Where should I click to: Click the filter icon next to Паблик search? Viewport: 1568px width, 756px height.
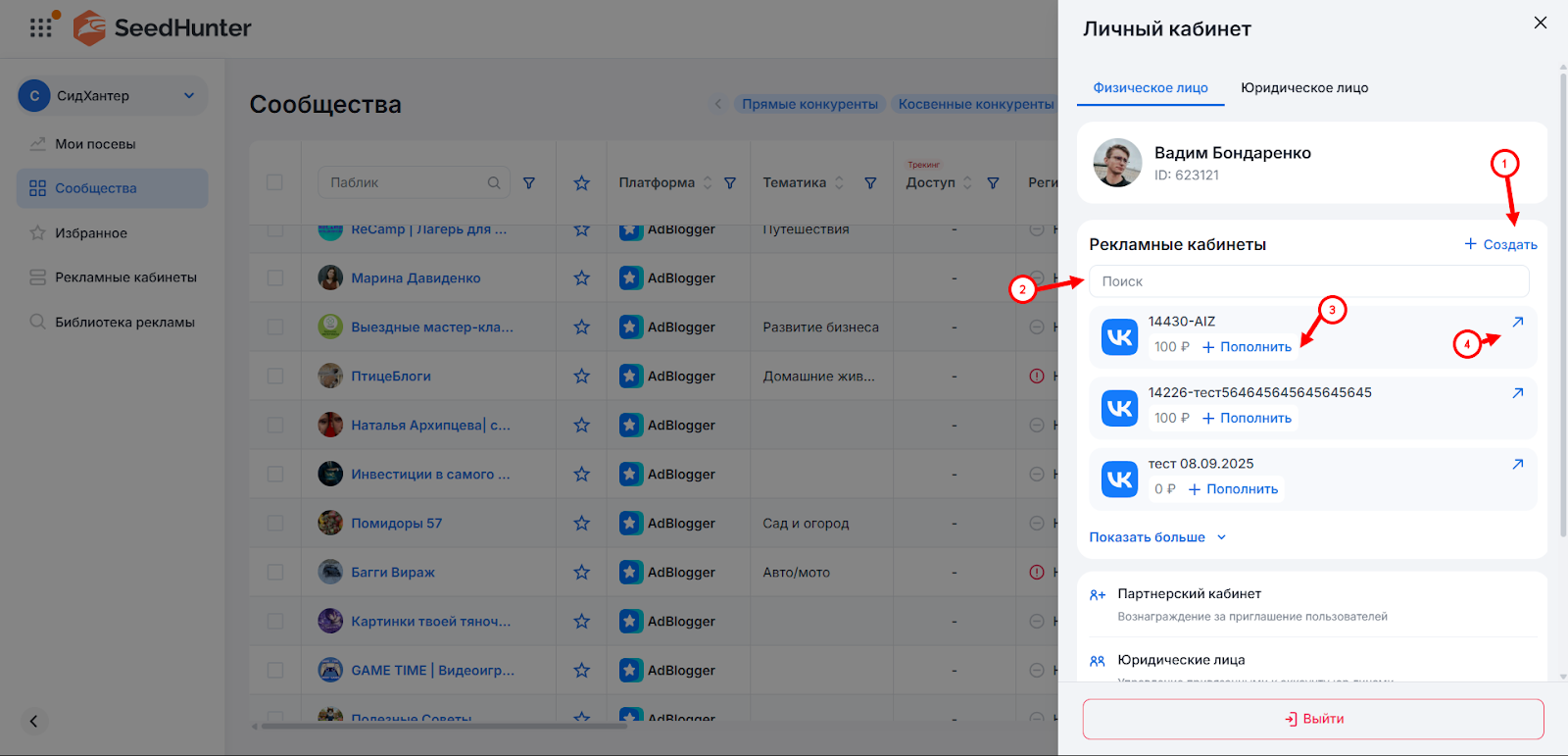click(x=529, y=183)
